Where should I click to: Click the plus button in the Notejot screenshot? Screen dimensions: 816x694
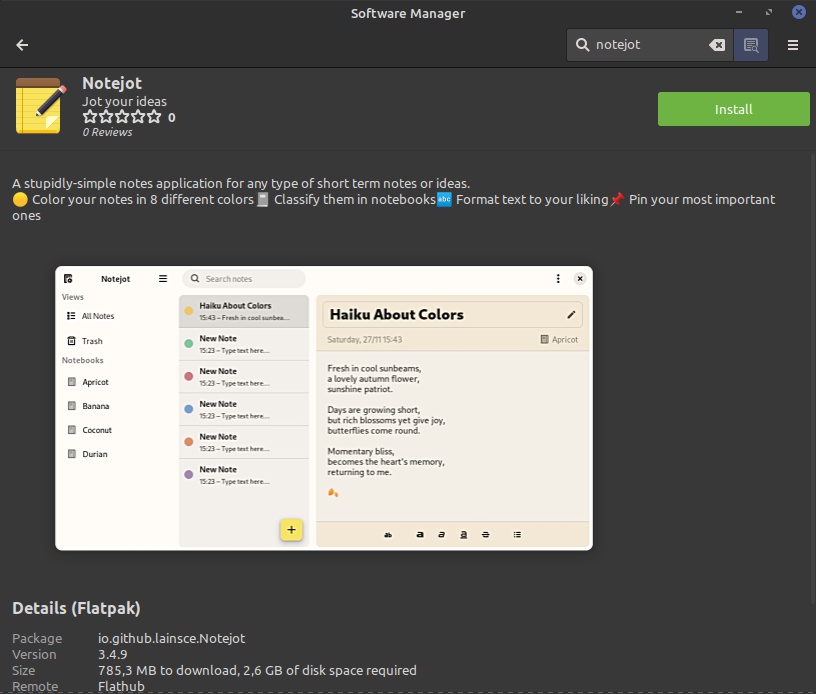coord(291,530)
